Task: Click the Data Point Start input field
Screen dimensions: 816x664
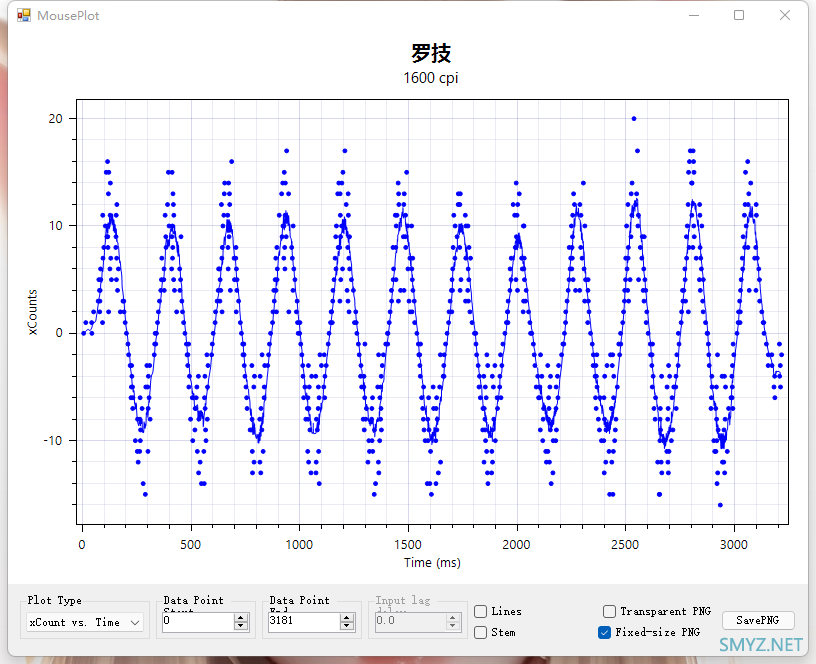Action: click(x=198, y=621)
